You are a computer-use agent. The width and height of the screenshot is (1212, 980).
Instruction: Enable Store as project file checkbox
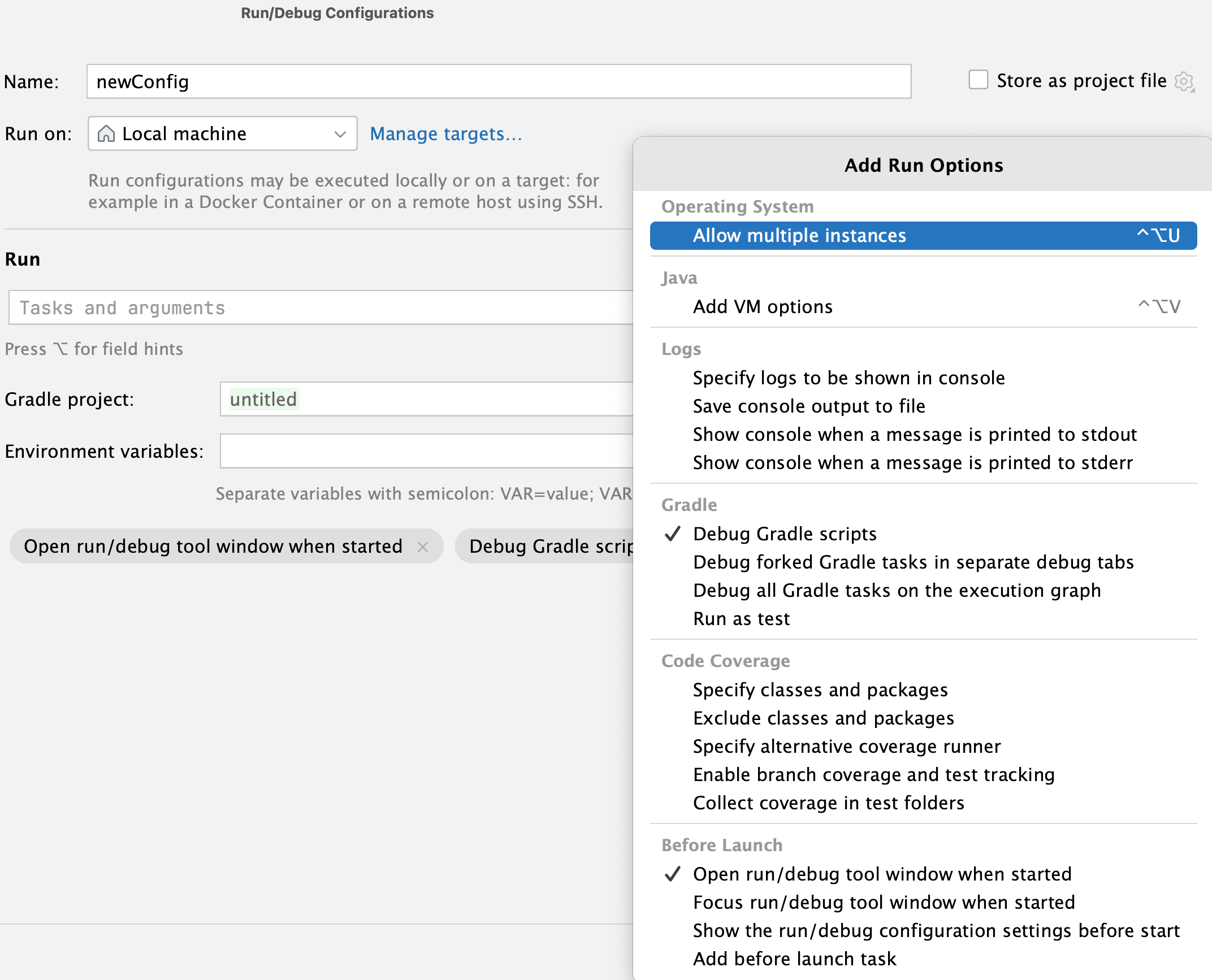[x=979, y=80]
